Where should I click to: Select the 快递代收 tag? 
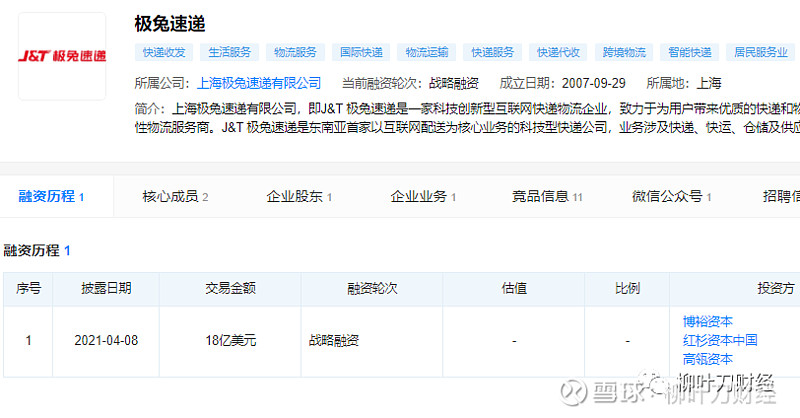(558, 52)
